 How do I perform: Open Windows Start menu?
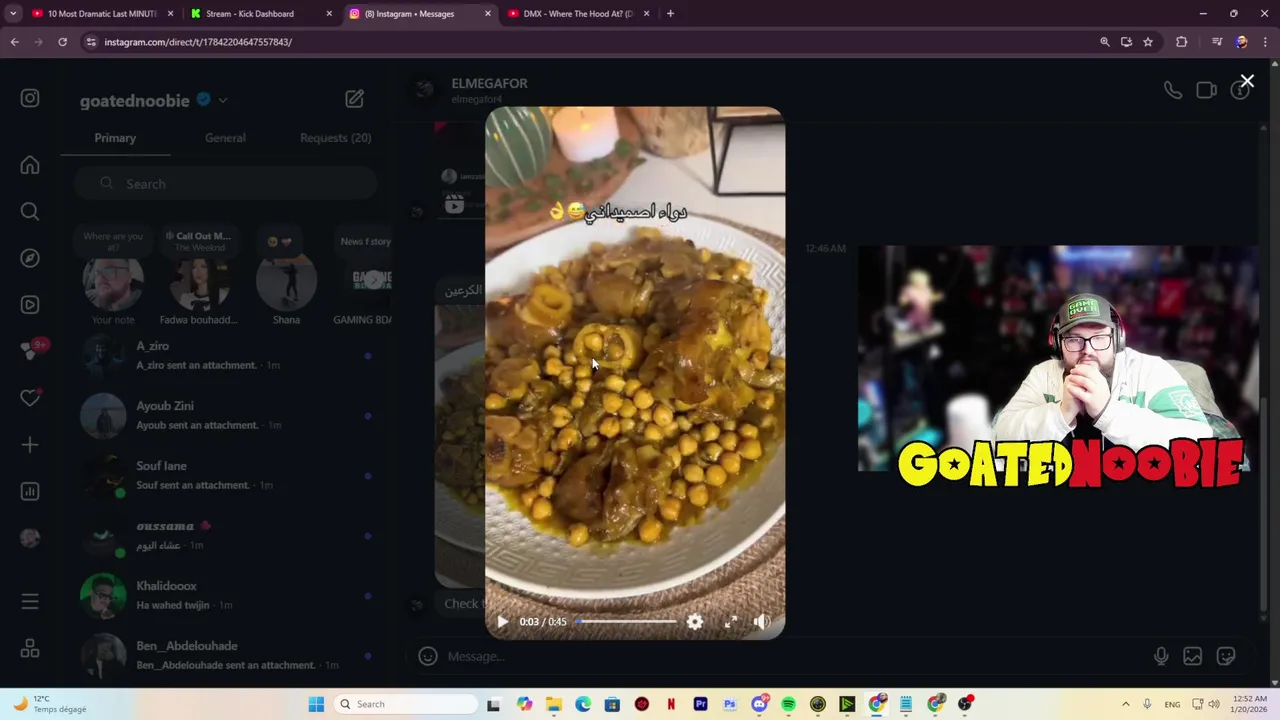[316, 704]
